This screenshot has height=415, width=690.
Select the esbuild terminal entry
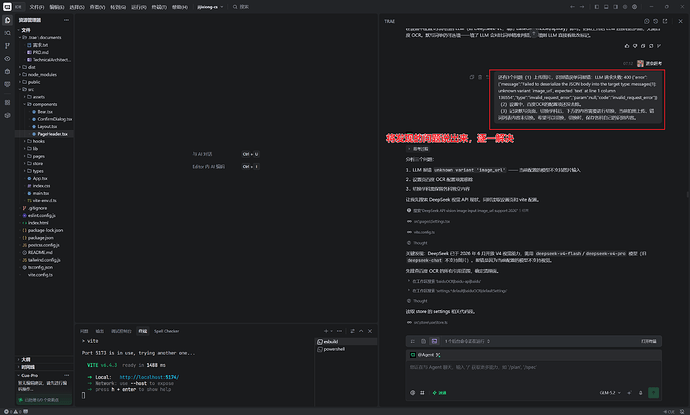click(x=346, y=342)
